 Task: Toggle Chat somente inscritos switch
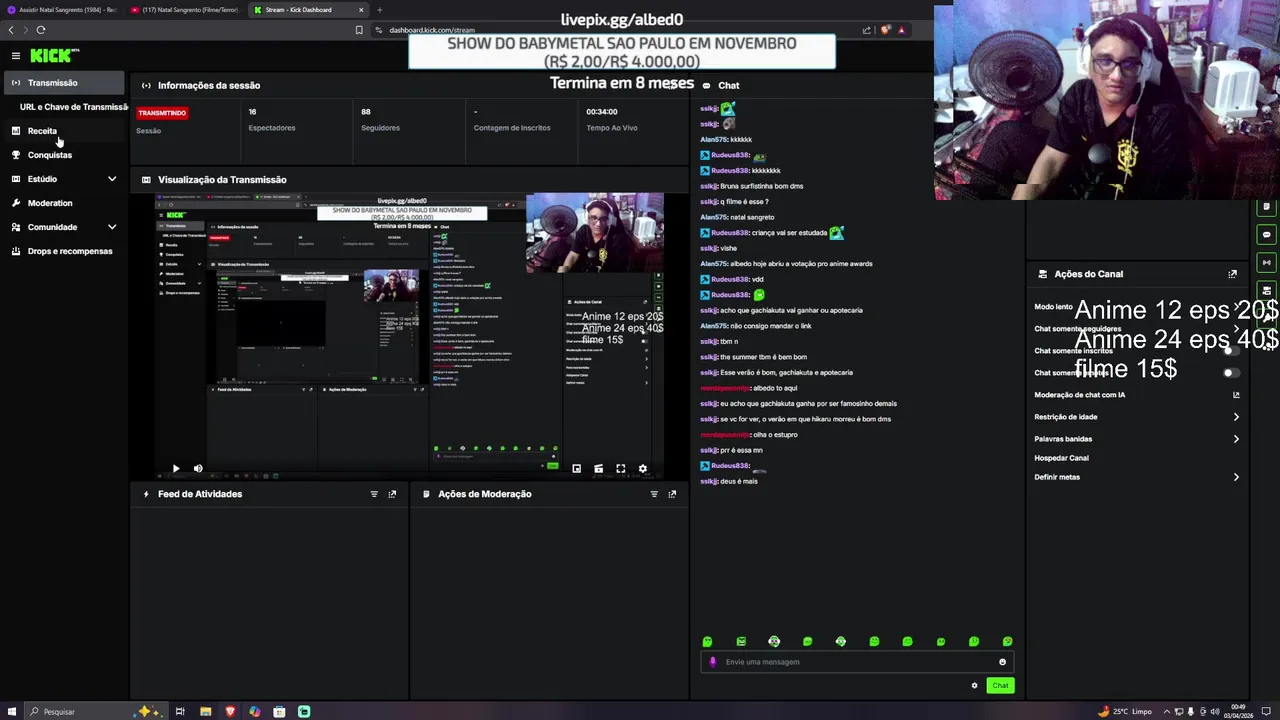tap(1231, 351)
